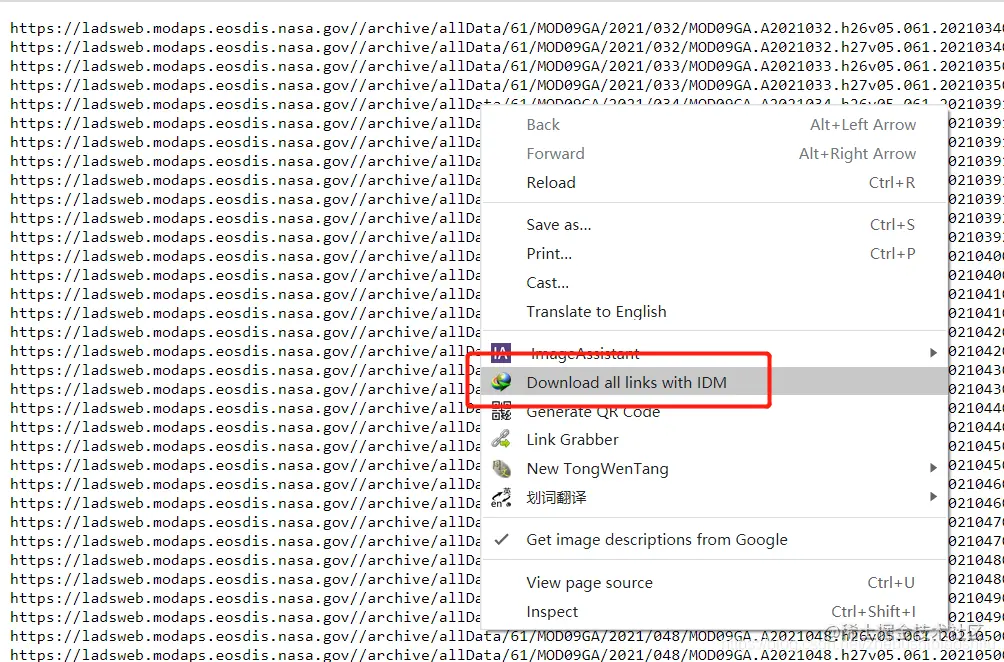Click the ImageAssistant IA icon

tap(501, 353)
